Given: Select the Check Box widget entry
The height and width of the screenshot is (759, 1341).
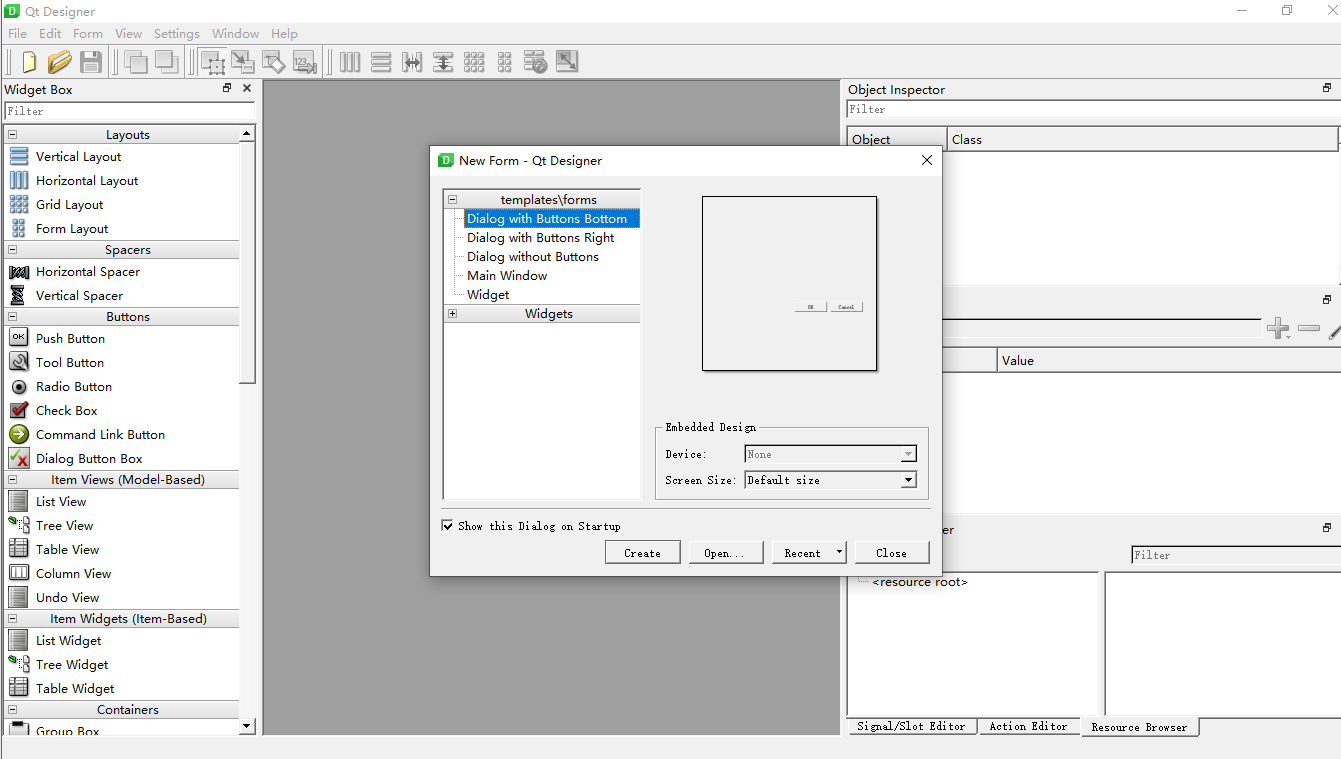Looking at the screenshot, I should point(66,410).
